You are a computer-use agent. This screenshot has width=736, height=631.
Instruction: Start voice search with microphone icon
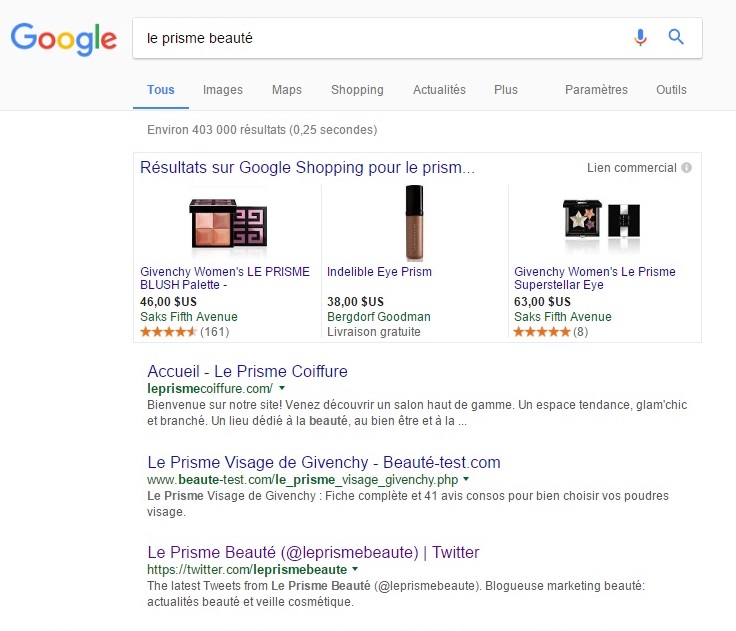click(x=640, y=37)
